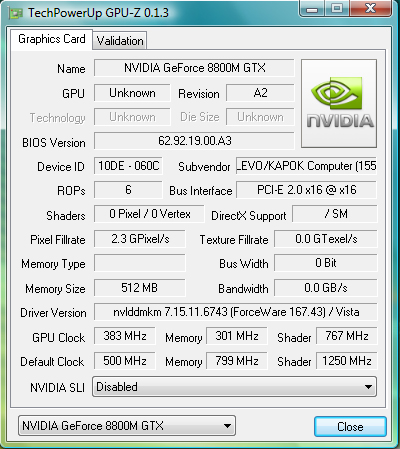Maximize the GPU-Z window
This screenshot has height=449, width=400.
point(337,8)
